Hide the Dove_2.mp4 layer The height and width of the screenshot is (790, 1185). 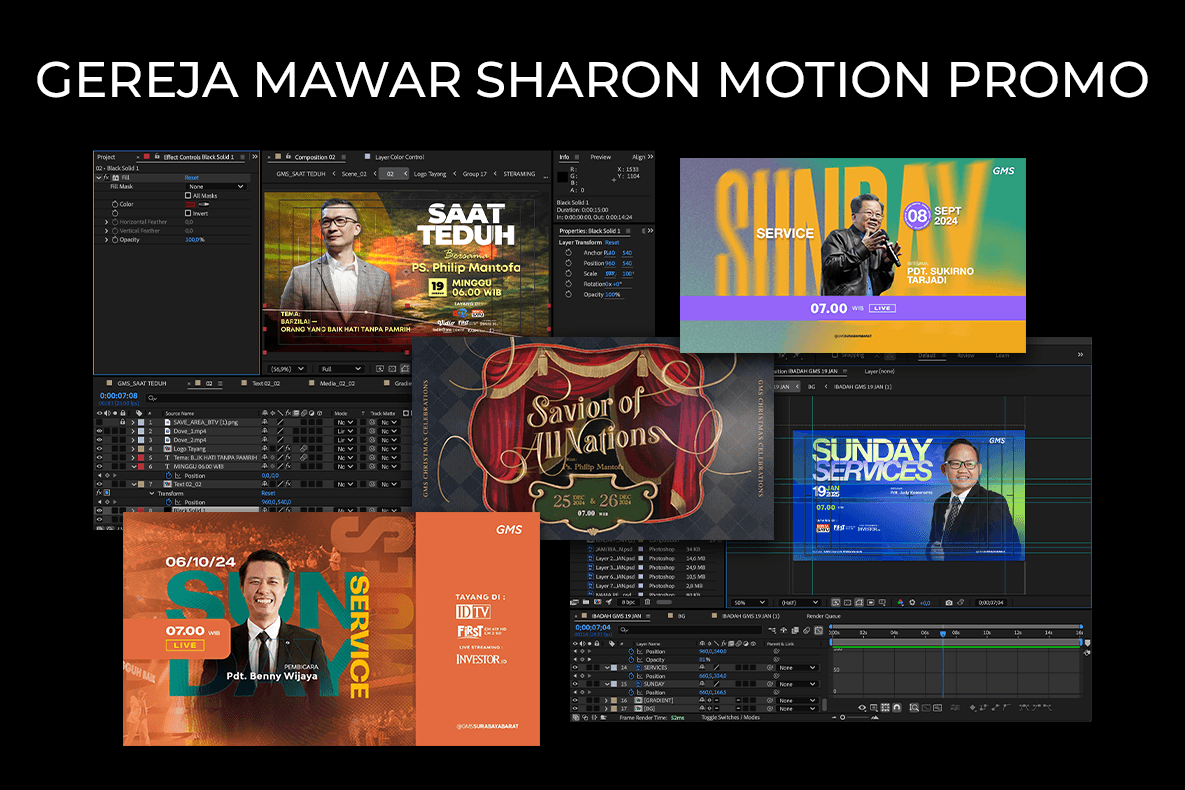click(99, 440)
